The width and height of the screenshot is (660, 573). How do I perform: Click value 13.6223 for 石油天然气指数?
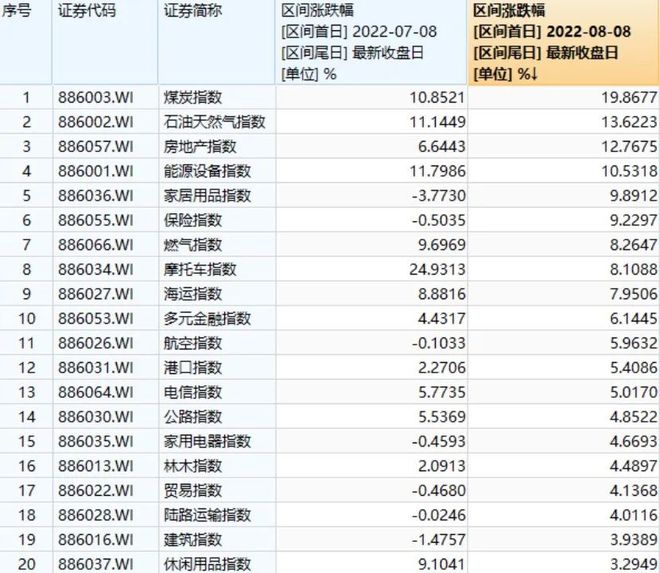pyautogui.click(x=629, y=122)
